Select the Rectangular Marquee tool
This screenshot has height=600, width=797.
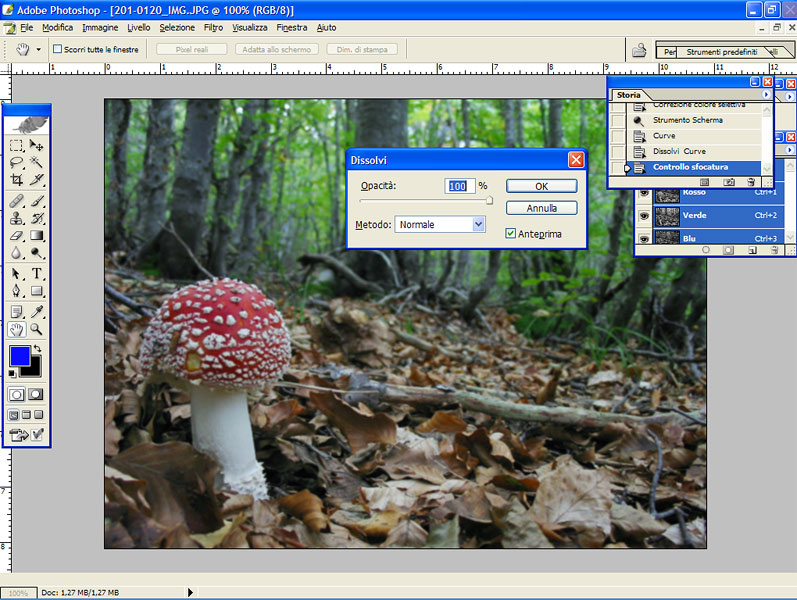pyautogui.click(x=16, y=145)
